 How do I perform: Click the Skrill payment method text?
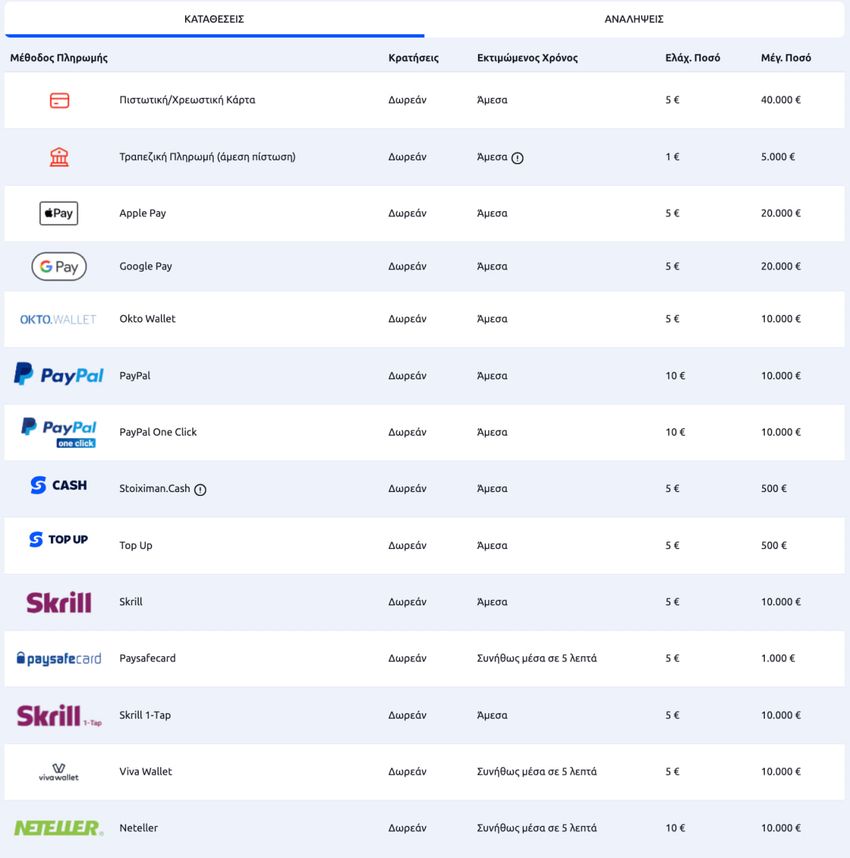click(131, 602)
